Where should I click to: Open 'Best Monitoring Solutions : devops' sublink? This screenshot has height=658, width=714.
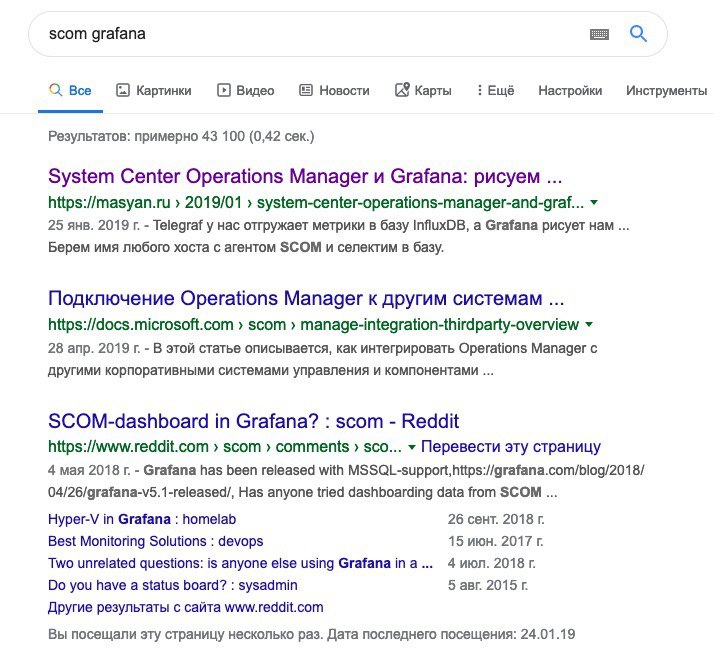[x=156, y=541]
